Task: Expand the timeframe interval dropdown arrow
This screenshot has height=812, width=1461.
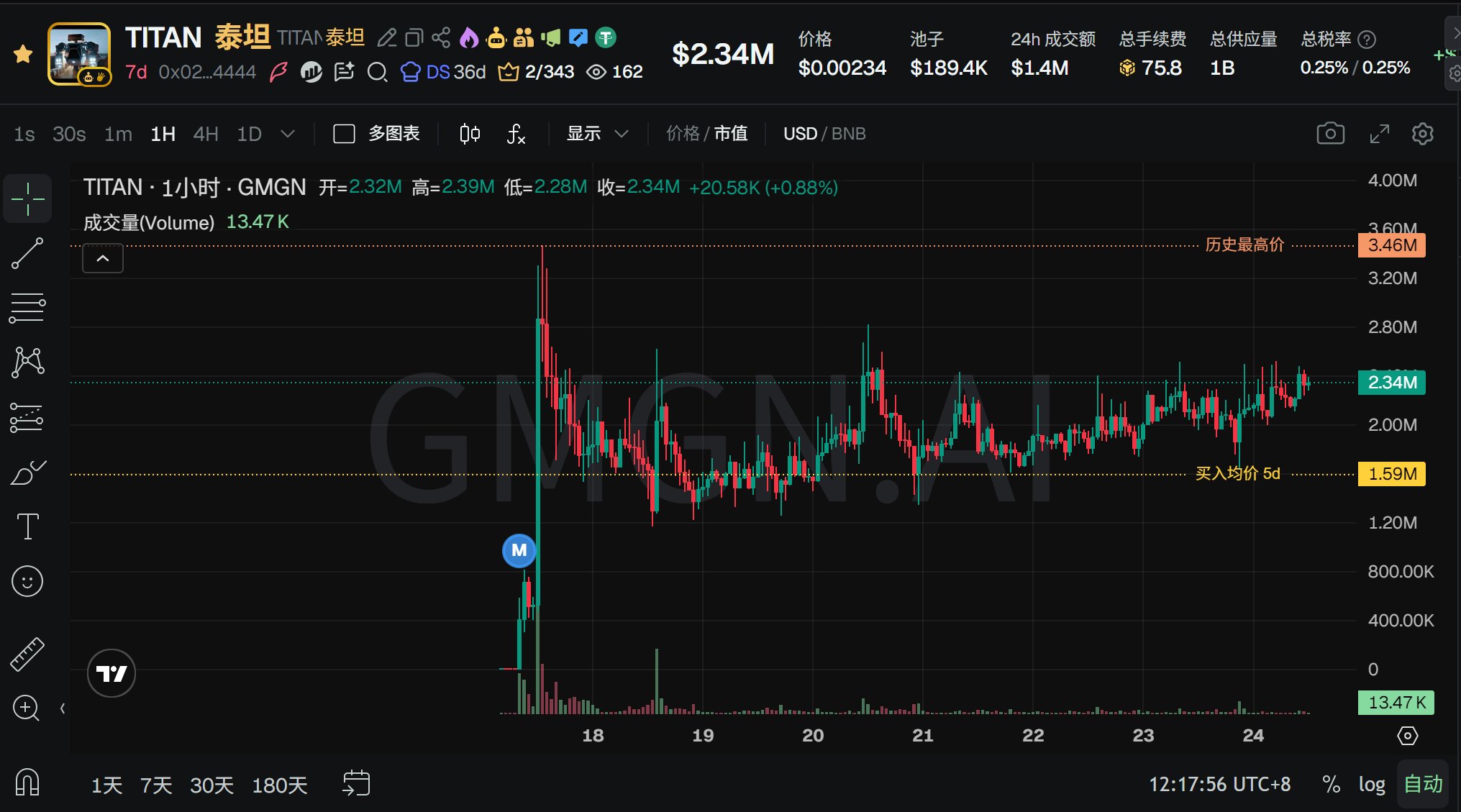Action: pos(287,134)
